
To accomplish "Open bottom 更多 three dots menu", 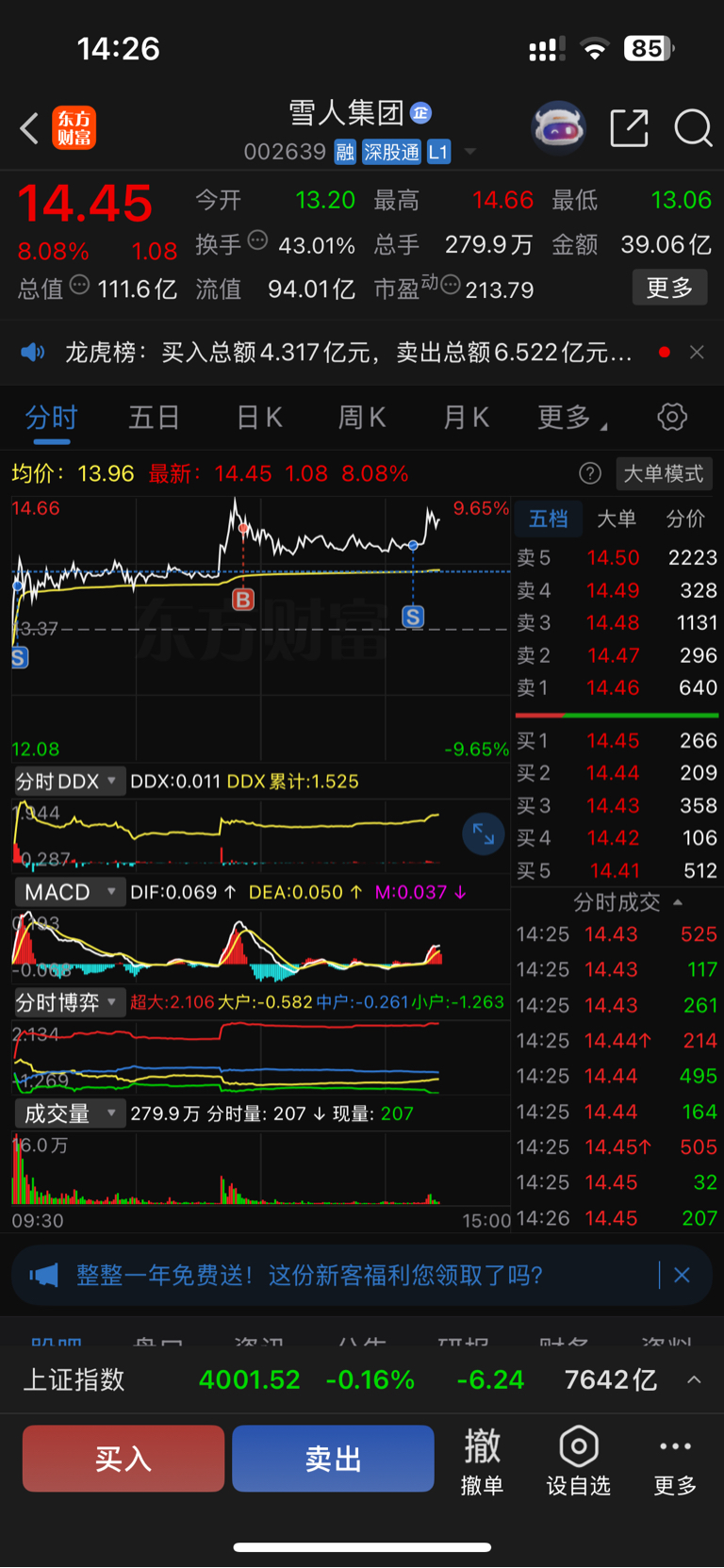I will click(x=676, y=1461).
